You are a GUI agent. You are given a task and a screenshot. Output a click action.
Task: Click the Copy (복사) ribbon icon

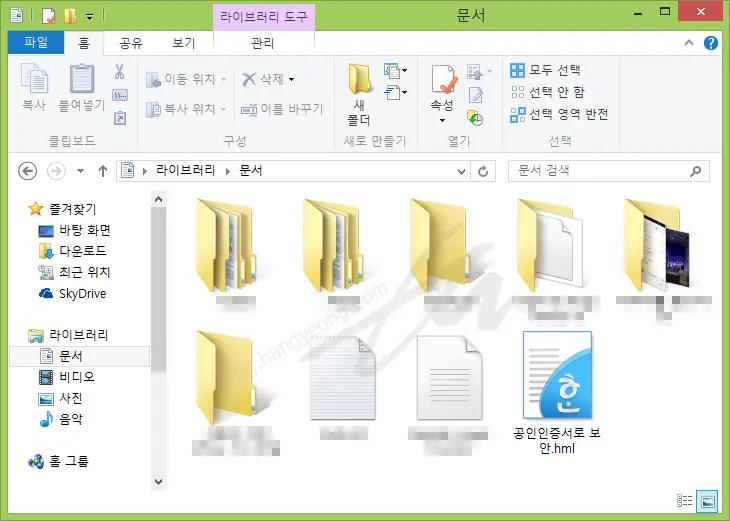tap(34, 78)
